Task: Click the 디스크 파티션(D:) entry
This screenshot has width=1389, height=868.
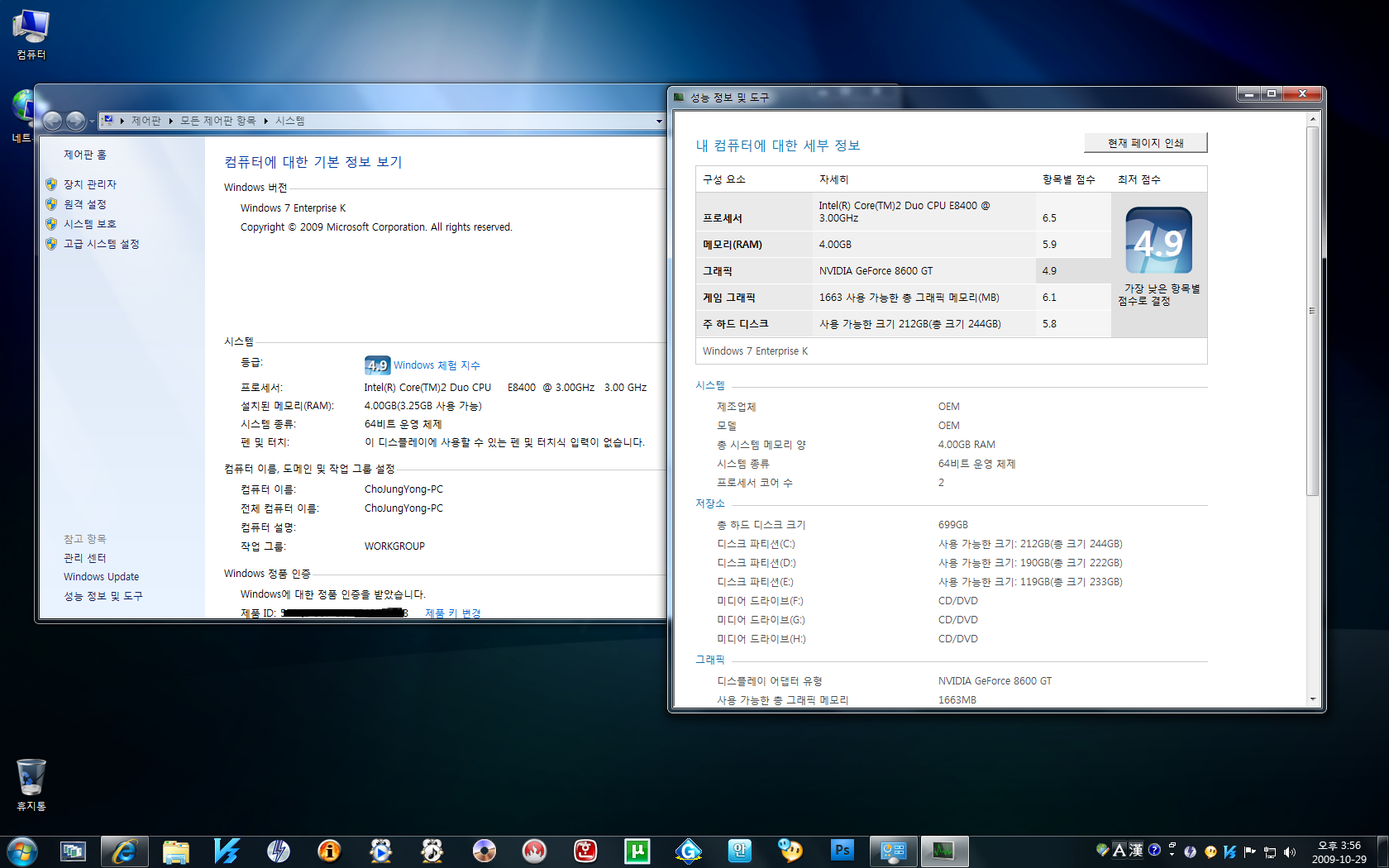Action: pyautogui.click(x=757, y=563)
